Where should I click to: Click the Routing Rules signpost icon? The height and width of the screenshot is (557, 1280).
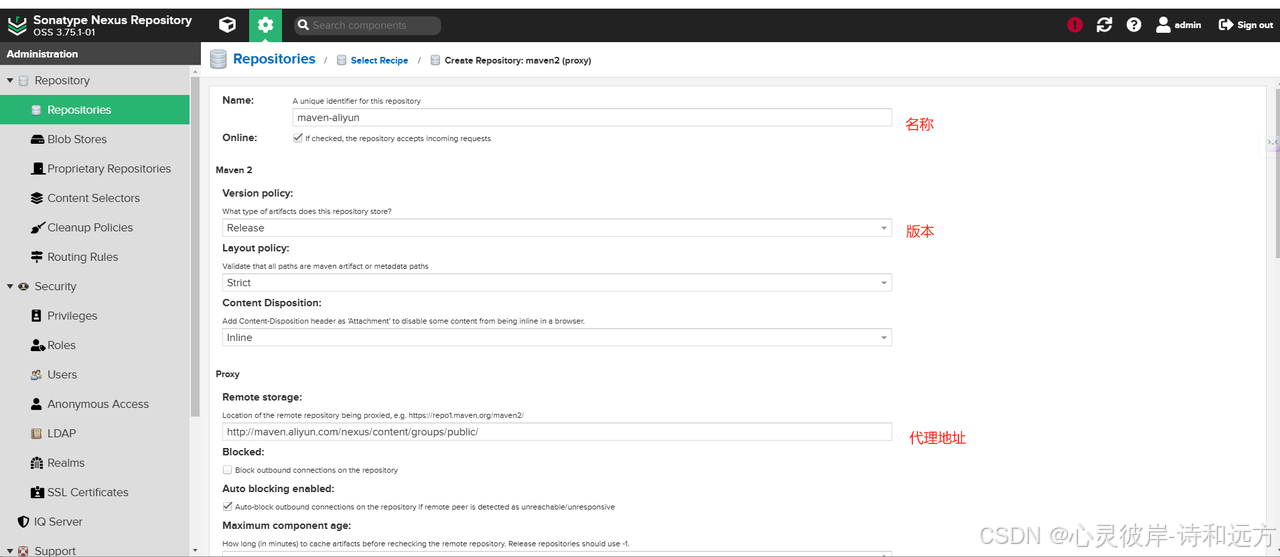click(37, 257)
